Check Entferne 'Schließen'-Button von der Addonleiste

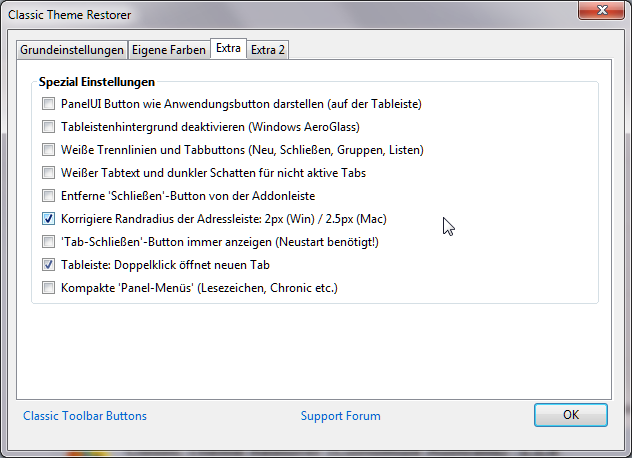pyautogui.click(x=49, y=196)
